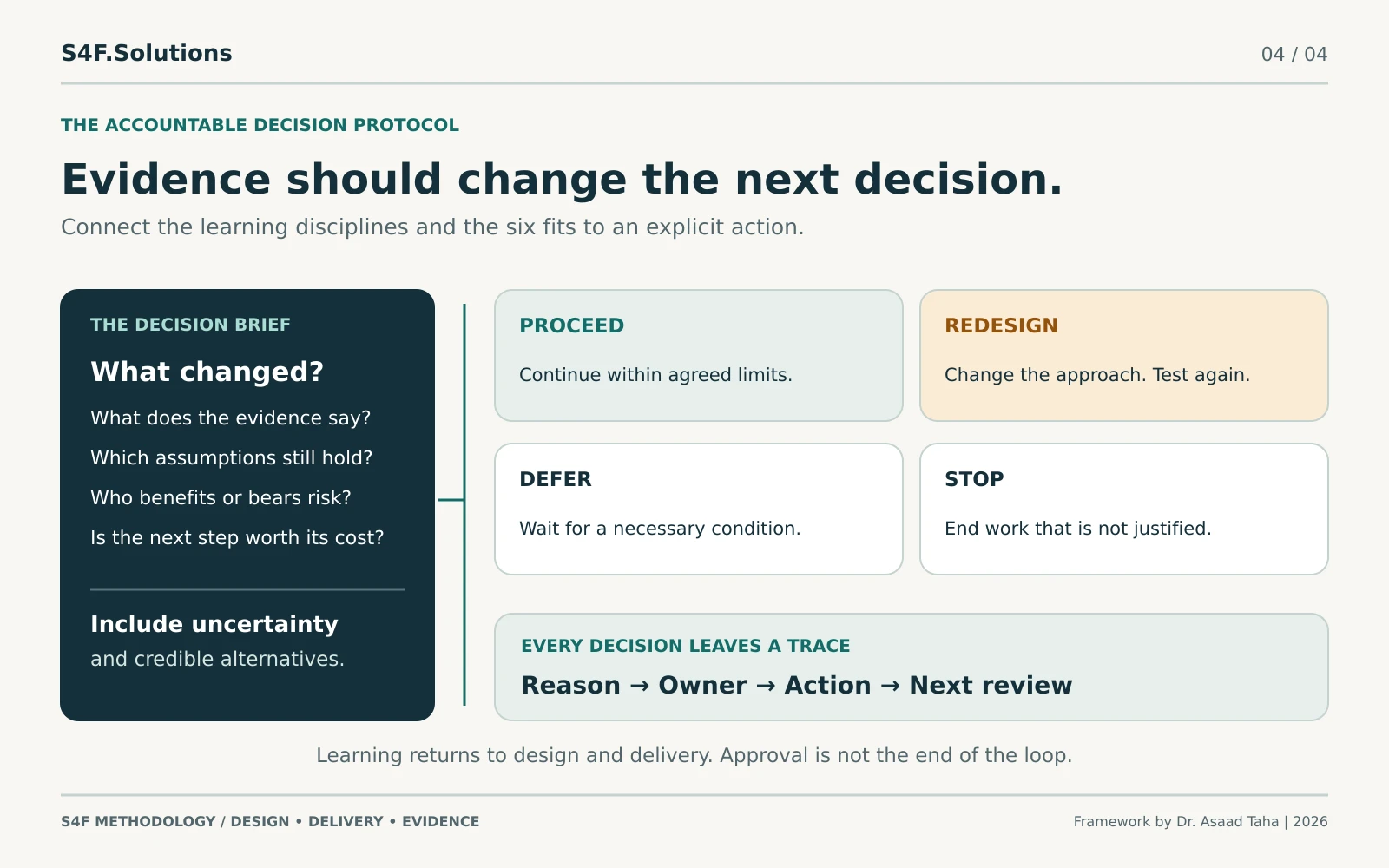The height and width of the screenshot is (868, 1389).
Task: Click subtitle 'Connect the learning disciplines...'
Action: click(432, 227)
